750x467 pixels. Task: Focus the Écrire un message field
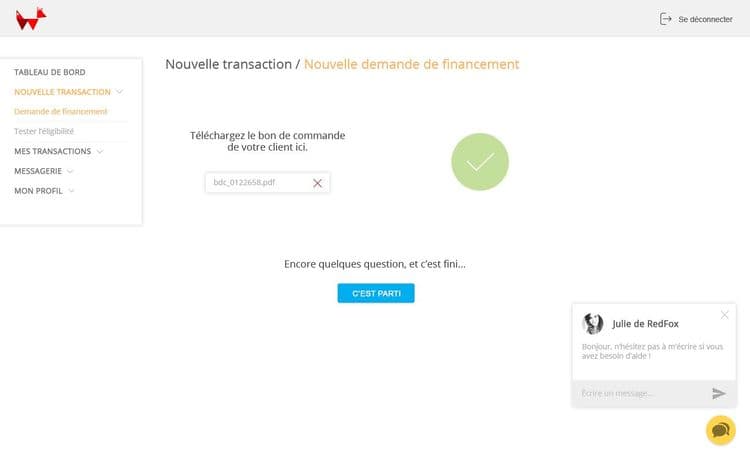point(640,393)
